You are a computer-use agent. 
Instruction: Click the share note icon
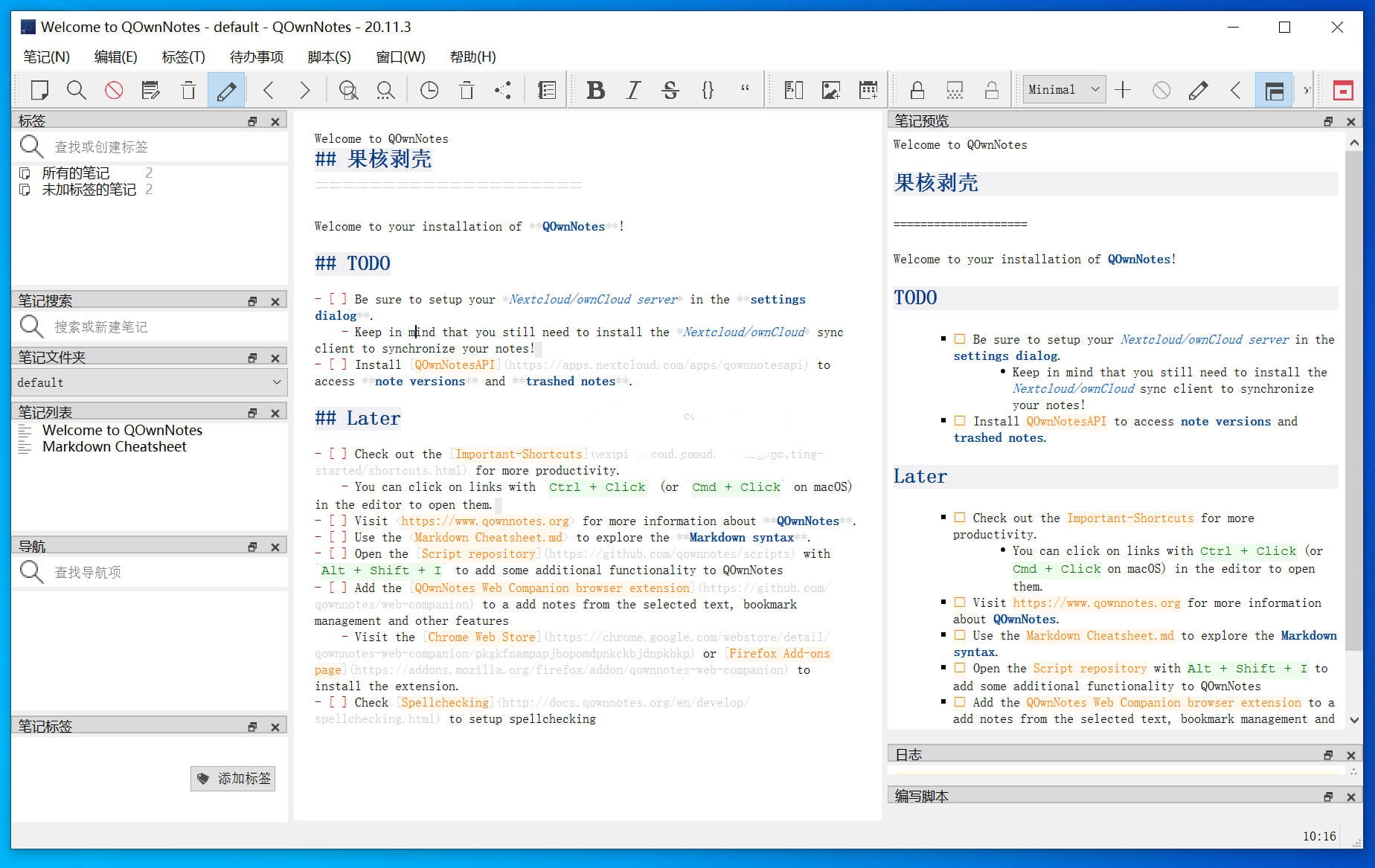click(x=503, y=90)
